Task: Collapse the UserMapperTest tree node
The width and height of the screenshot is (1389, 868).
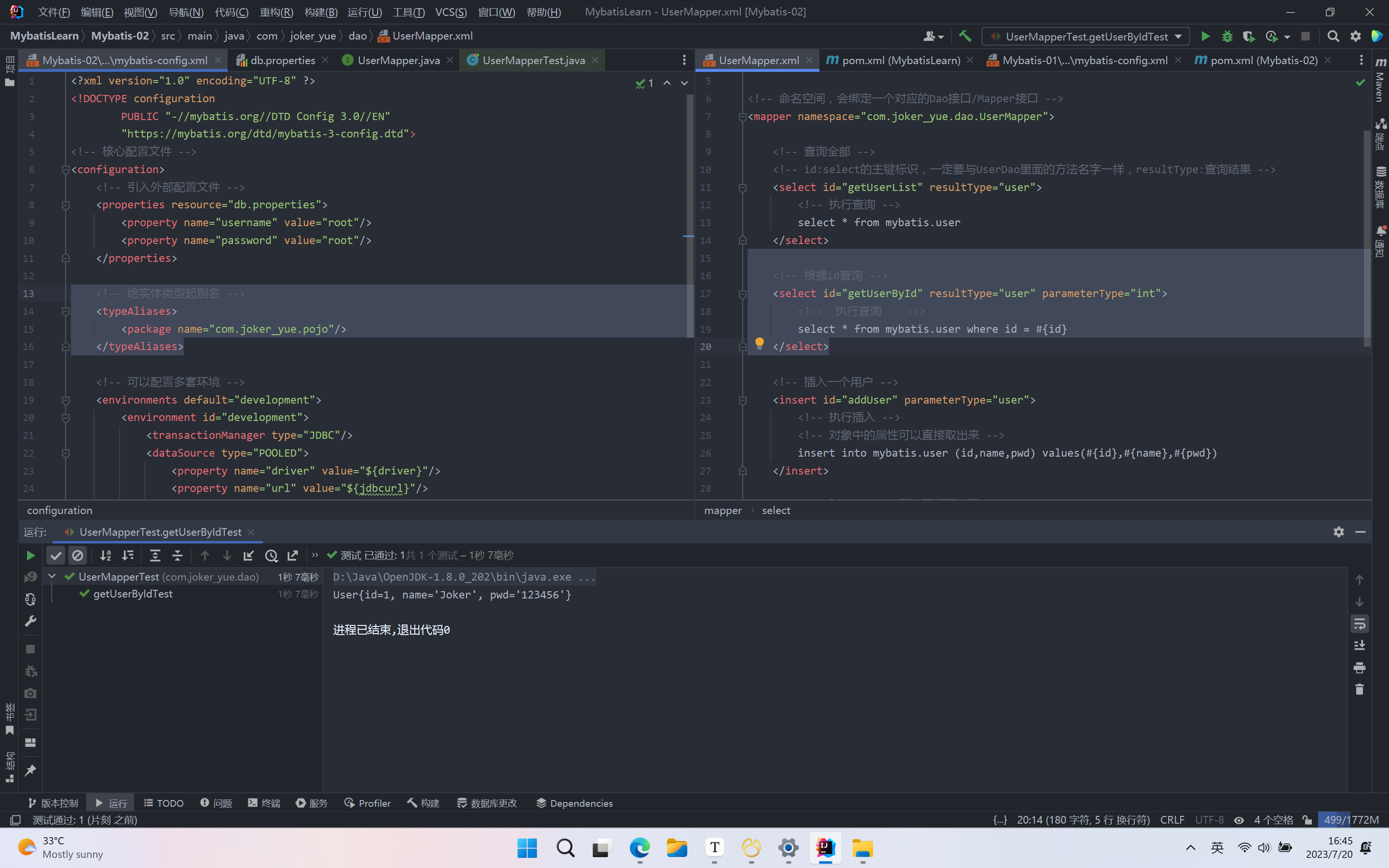Action: coord(52,576)
